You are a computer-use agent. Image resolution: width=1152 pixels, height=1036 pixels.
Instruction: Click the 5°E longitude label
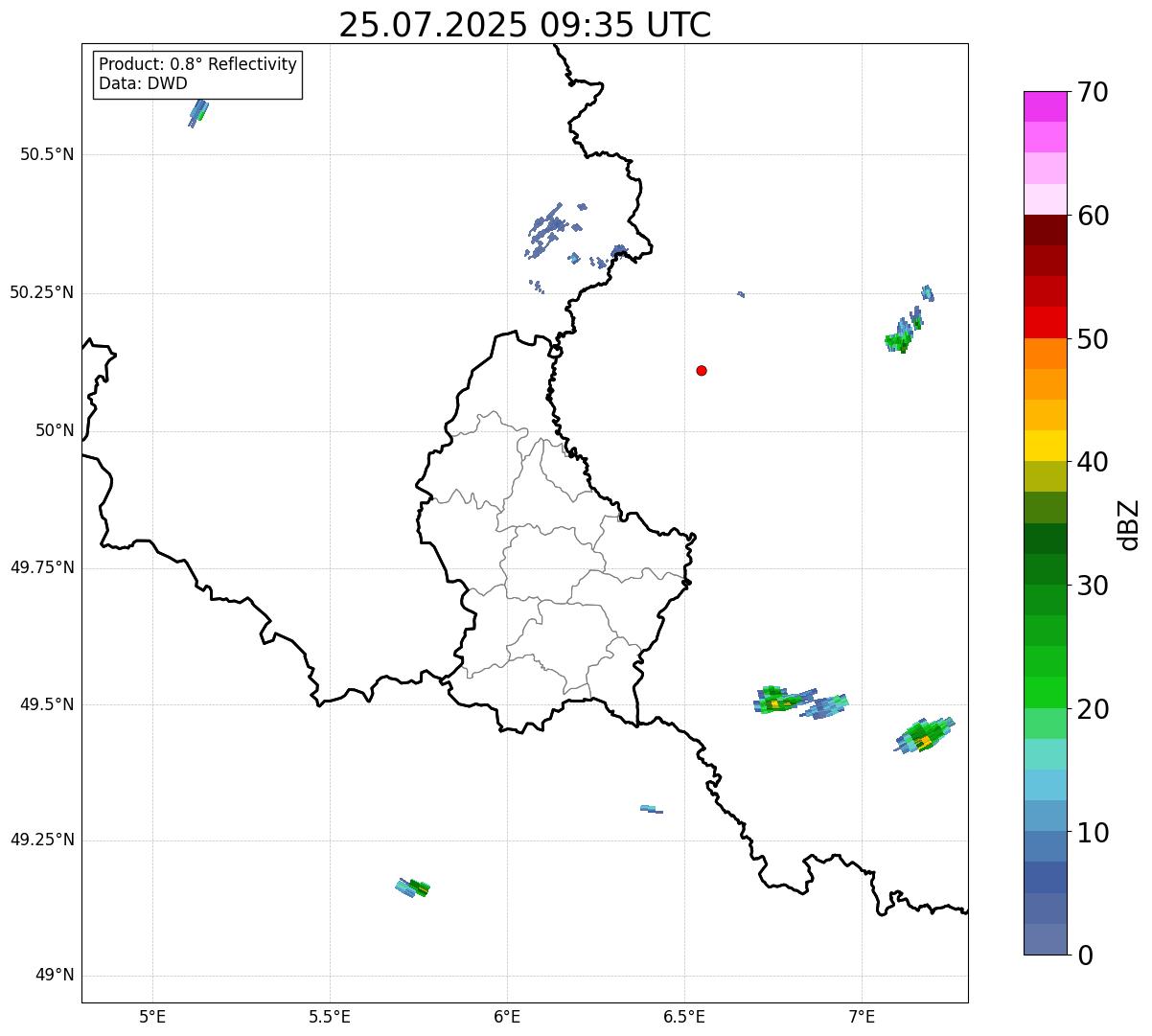coord(152,1016)
